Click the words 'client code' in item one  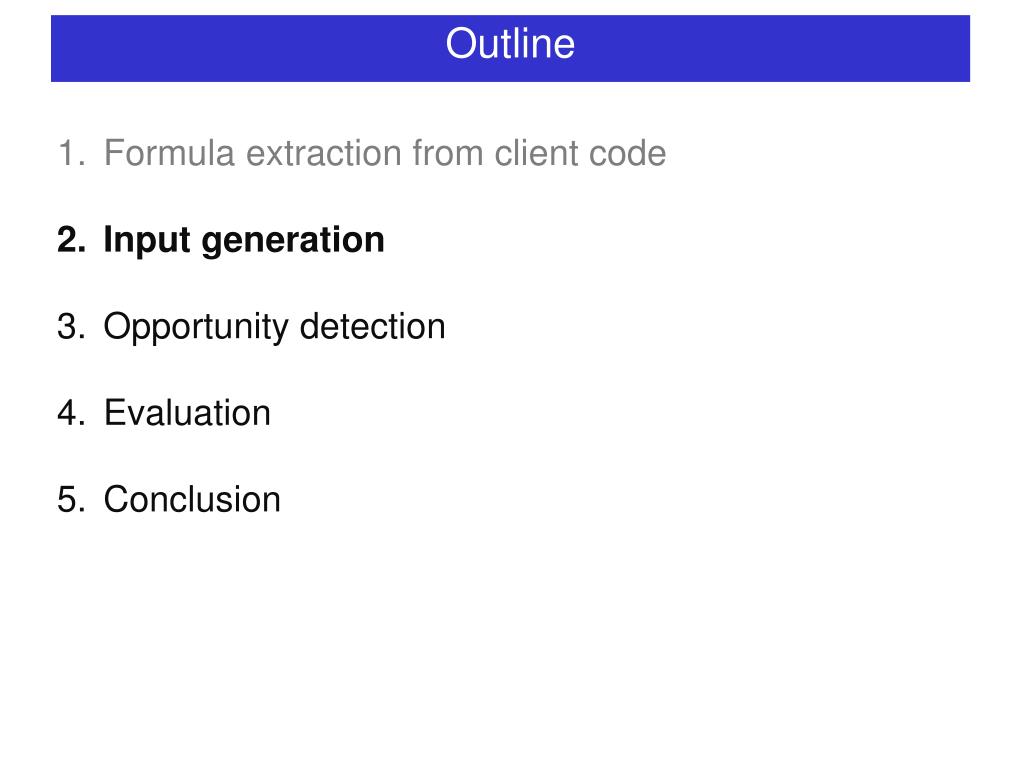[x=581, y=153]
